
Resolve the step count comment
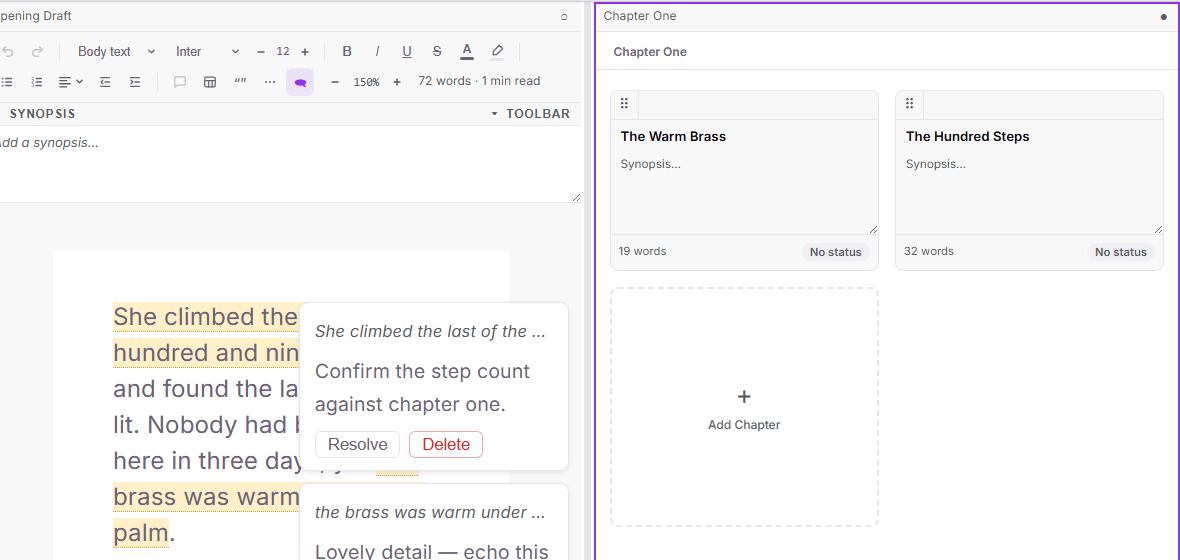click(357, 445)
